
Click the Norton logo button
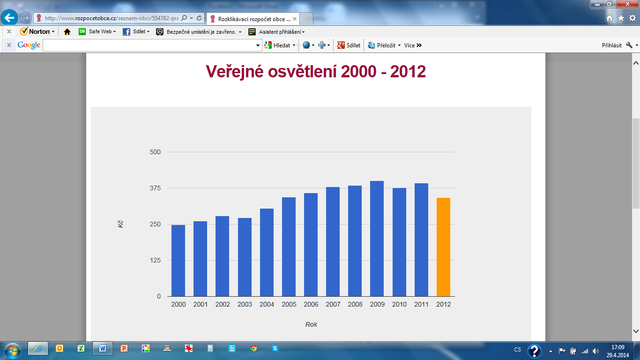click(35, 31)
